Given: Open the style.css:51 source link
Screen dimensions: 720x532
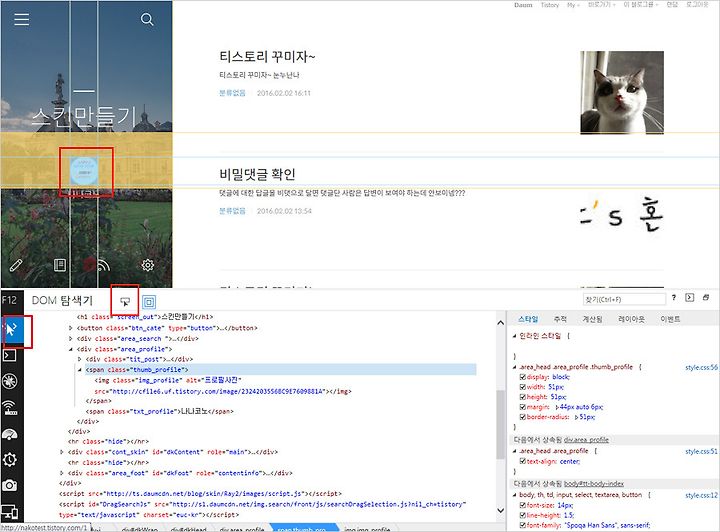Looking at the screenshot, I should [701, 452].
